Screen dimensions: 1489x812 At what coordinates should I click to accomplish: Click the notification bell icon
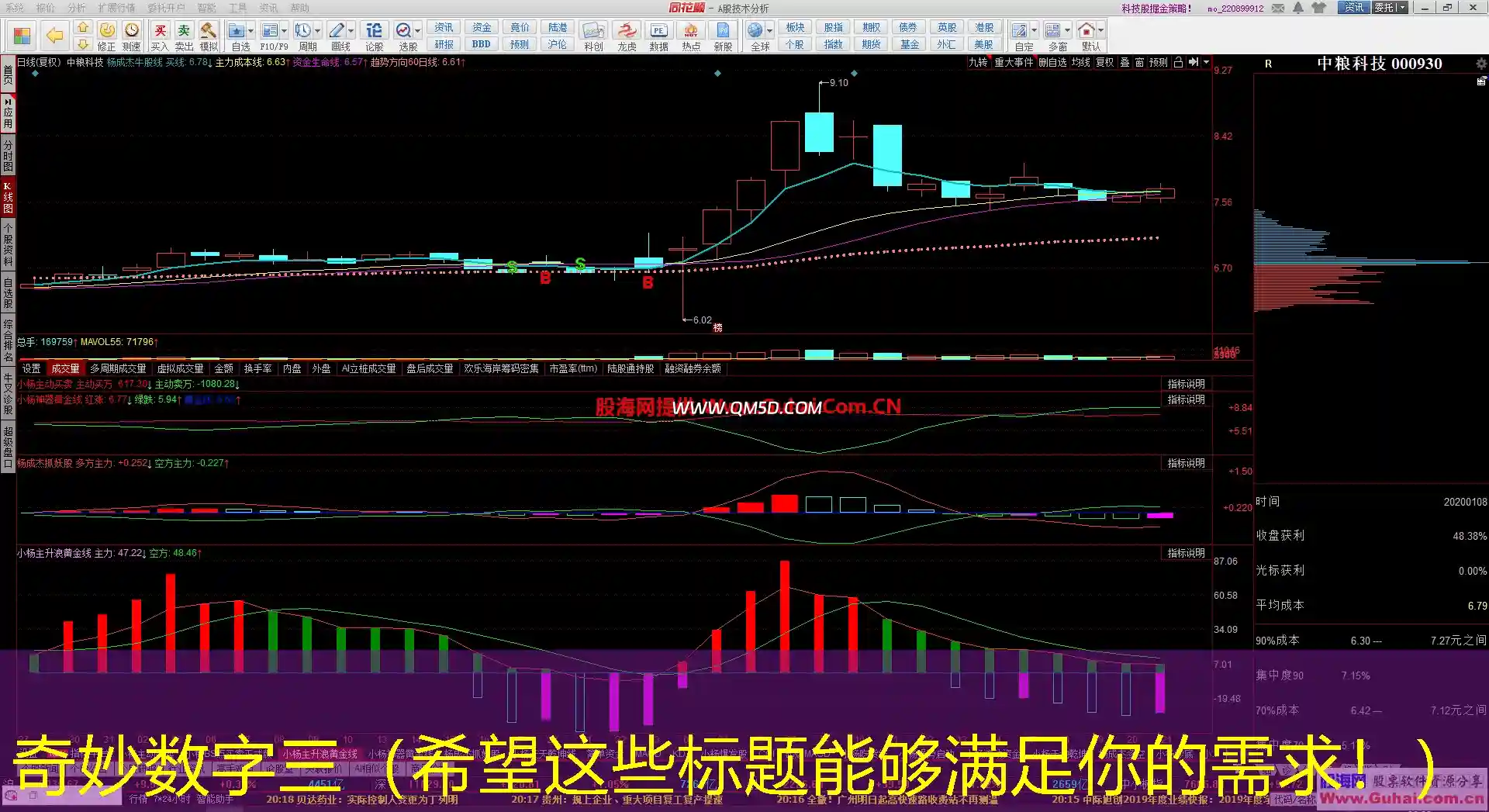[x=1298, y=8]
